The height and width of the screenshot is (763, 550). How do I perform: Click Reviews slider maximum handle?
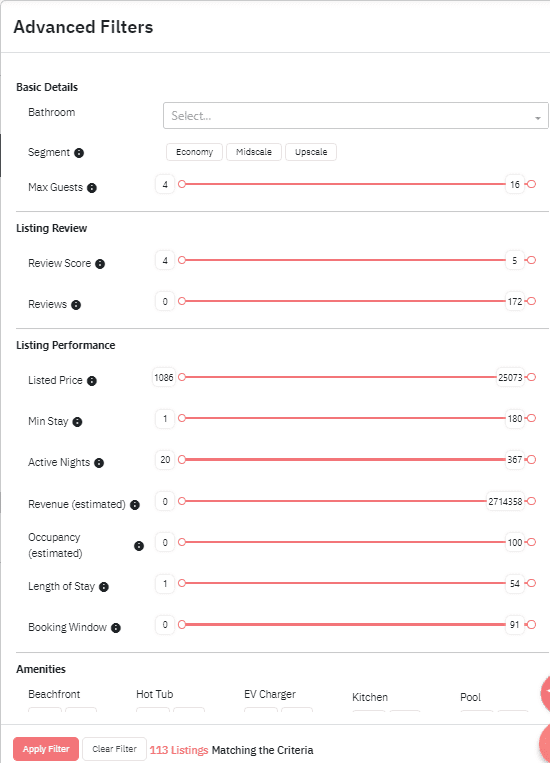point(532,301)
